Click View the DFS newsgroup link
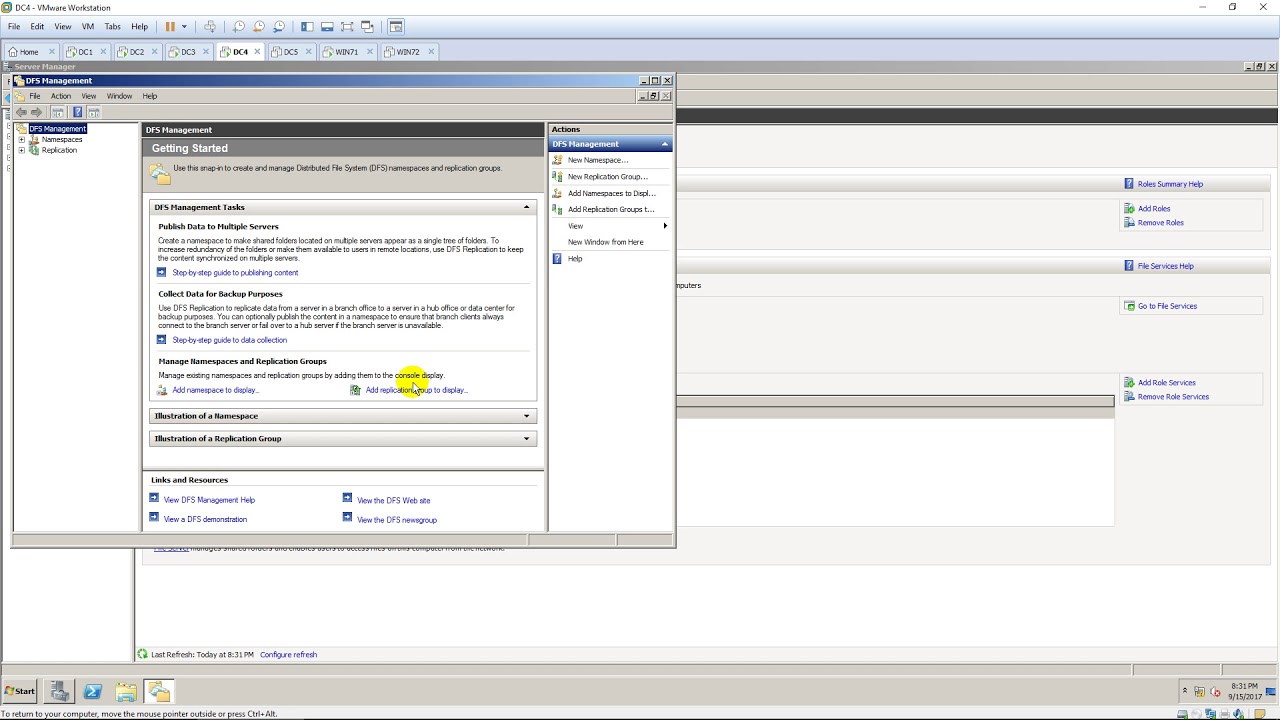 [x=397, y=520]
